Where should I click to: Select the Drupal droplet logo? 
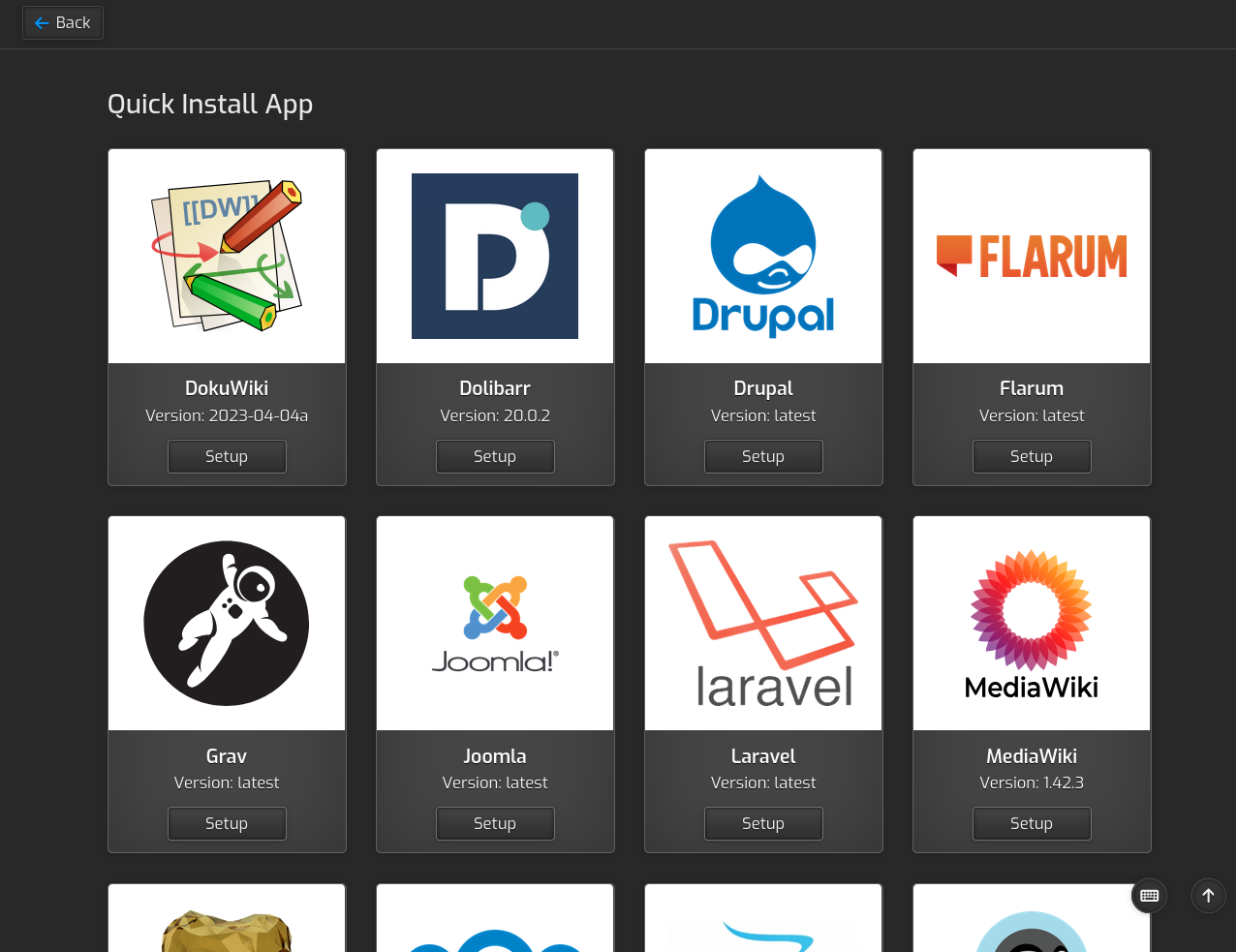(763, 256)
